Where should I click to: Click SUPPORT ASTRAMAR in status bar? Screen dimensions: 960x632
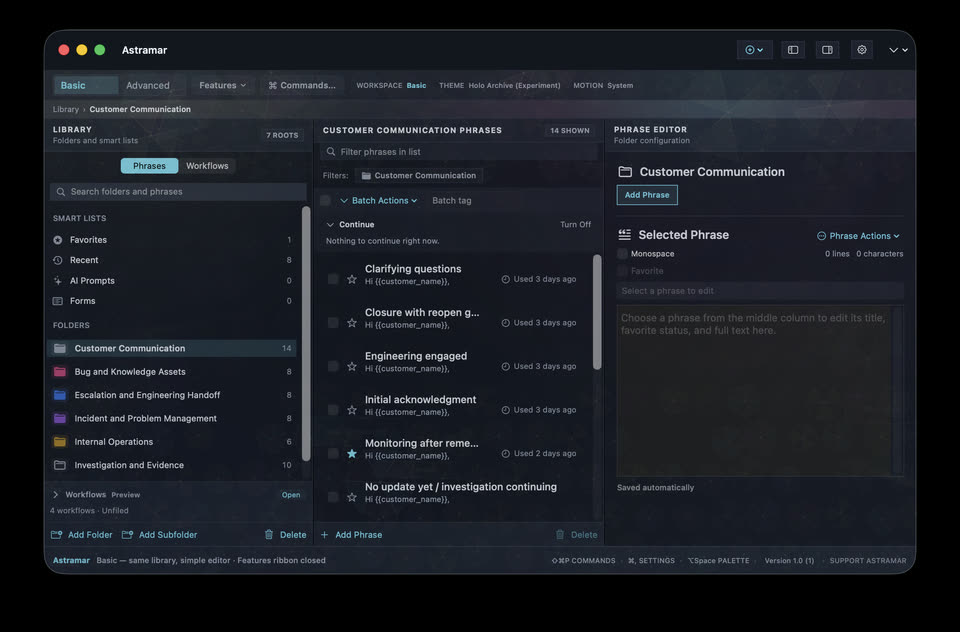point(868,560)
